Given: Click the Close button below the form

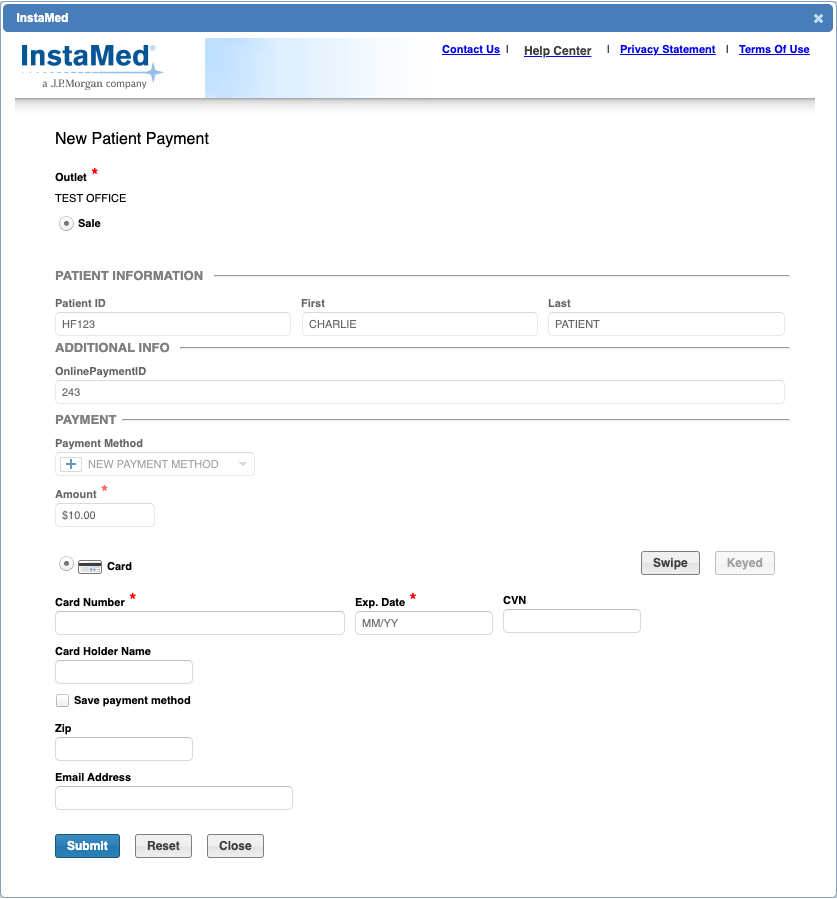Looking at the screenshot, I should click(x=235, y=845).
